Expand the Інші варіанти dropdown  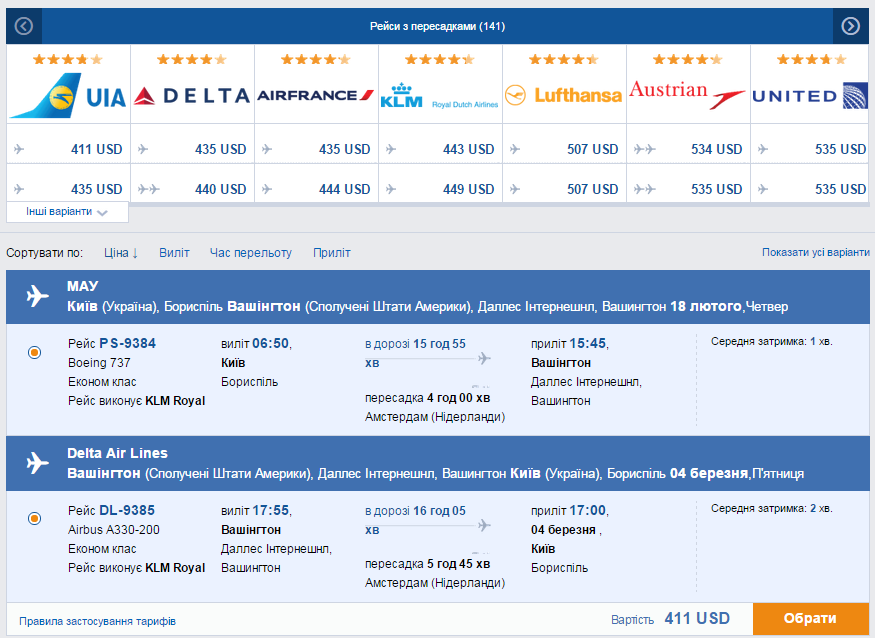click(67, 212)
